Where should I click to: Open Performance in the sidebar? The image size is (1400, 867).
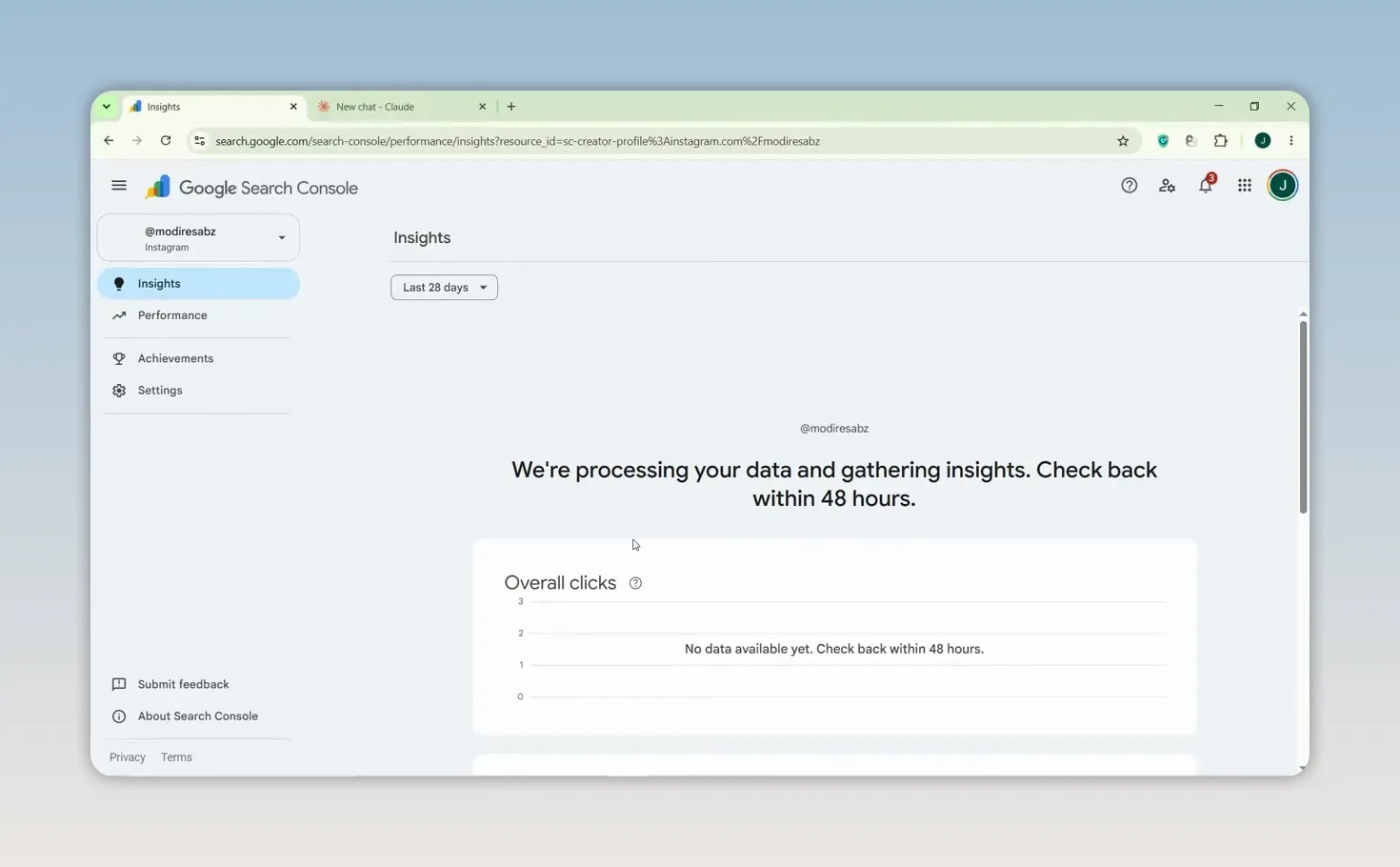click(x=198, y=315)
